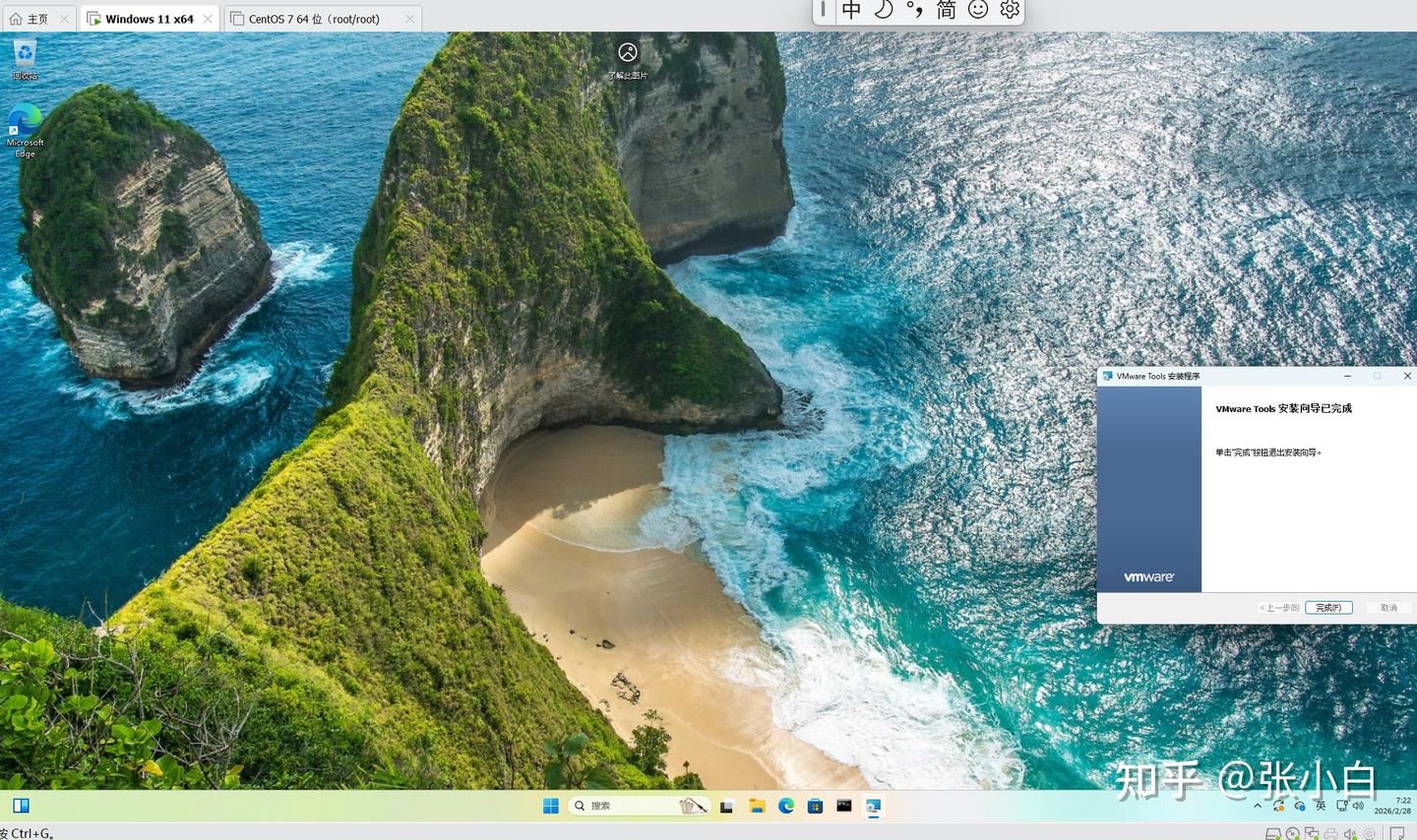Open Task View on the taskbar

(x=727, y=806)
